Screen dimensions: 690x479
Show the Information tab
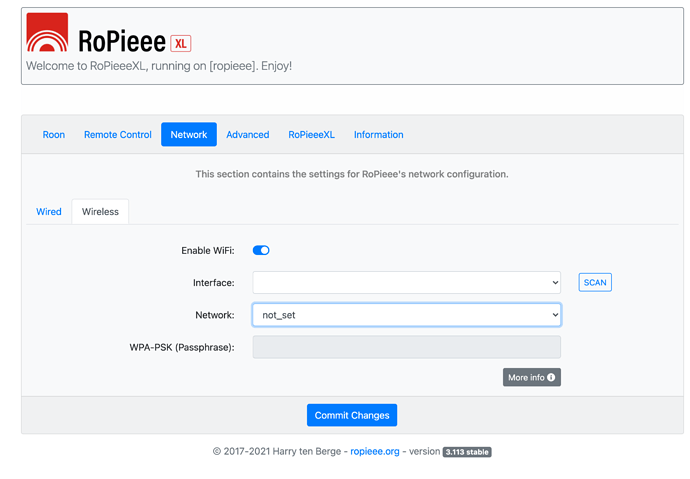[x=378, y=135]
